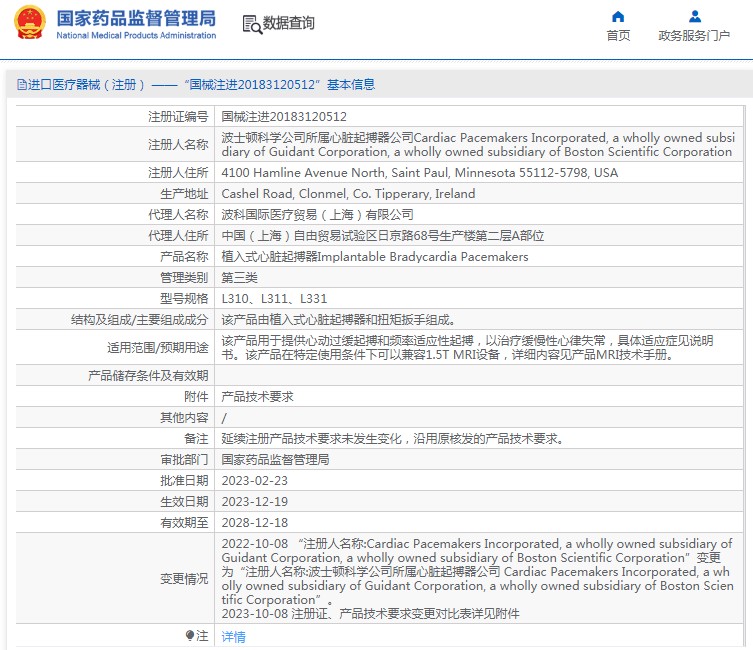Click 数据查询 heading text
Viewport: 753px width, 650px height.
pyautogui.click(x=289, y=23)
